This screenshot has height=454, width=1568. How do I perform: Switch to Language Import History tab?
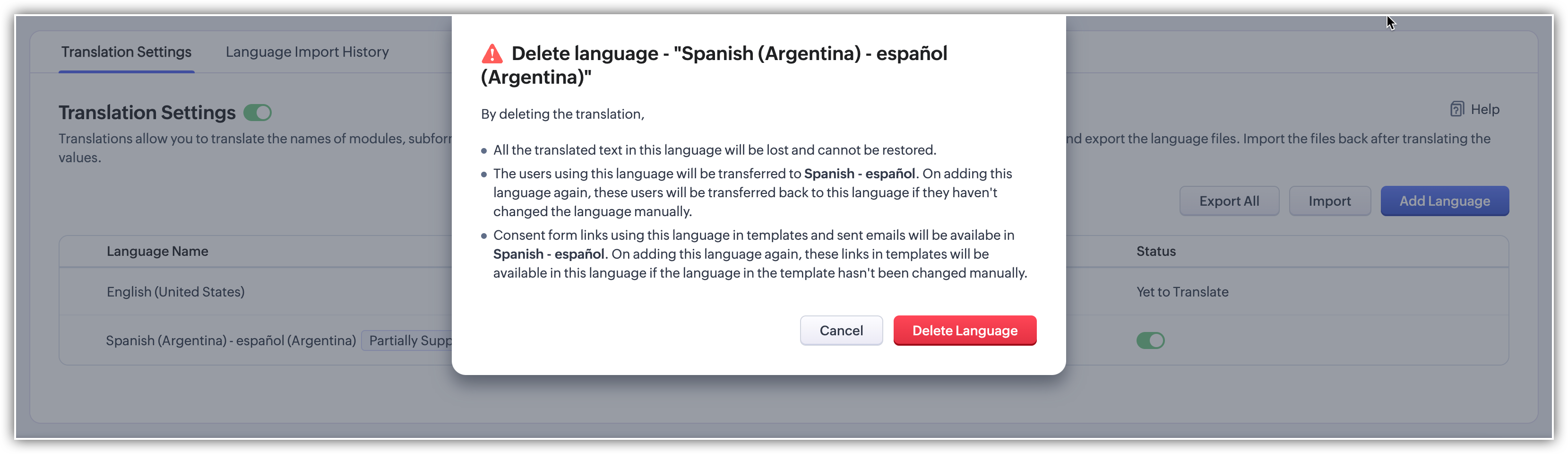pos(307,52)
